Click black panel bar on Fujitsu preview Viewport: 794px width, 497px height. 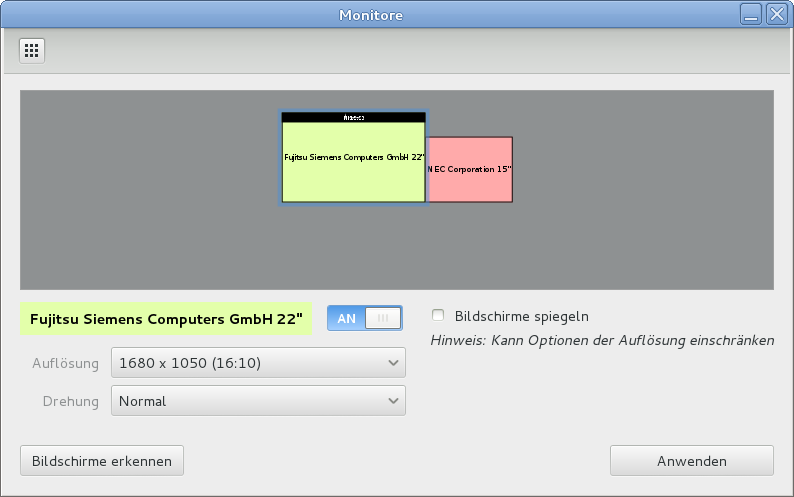[x=353, y=118]
